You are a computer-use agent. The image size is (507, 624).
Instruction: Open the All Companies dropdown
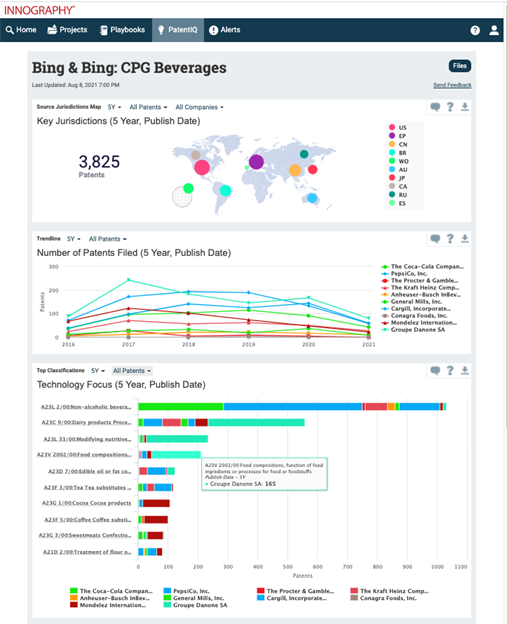coord(199,107)
